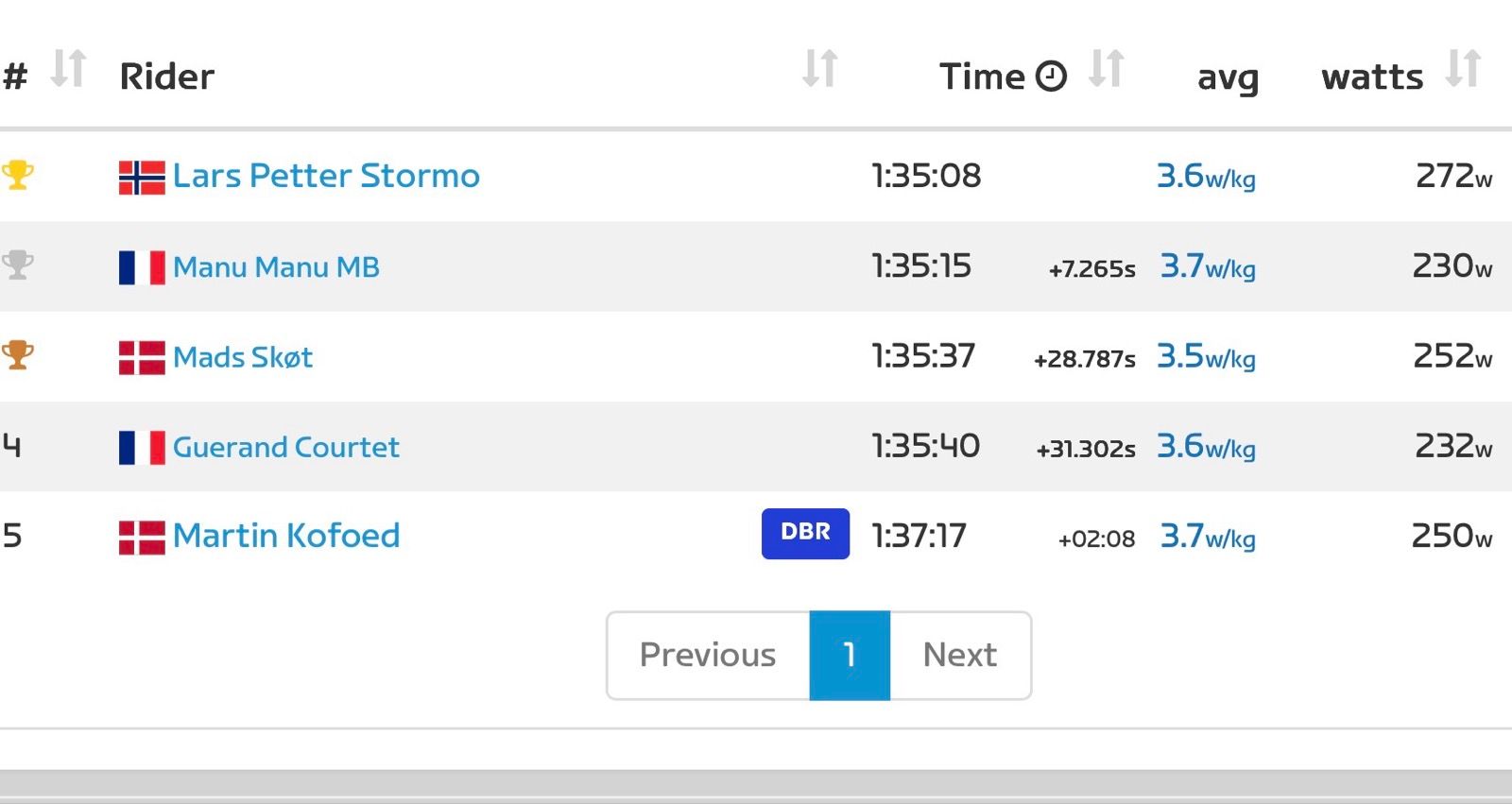1512x804 pixels.
Task: Click the clock icon beside Time
Action: click(x=1051, y=76)
